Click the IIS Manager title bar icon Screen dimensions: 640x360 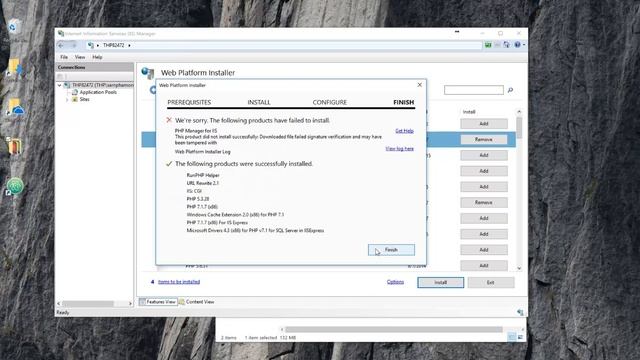point(61,33)
